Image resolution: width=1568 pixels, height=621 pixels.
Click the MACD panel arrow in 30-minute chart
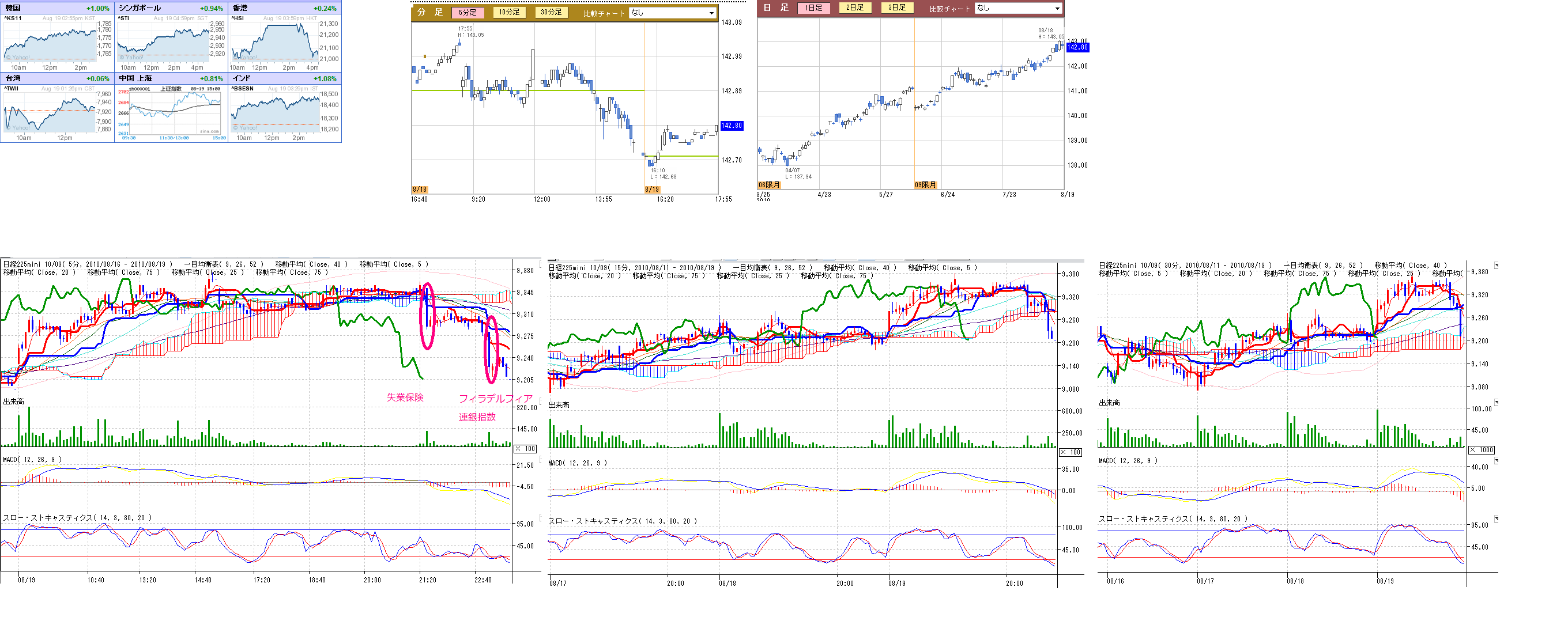click(x=1496, y=461)
